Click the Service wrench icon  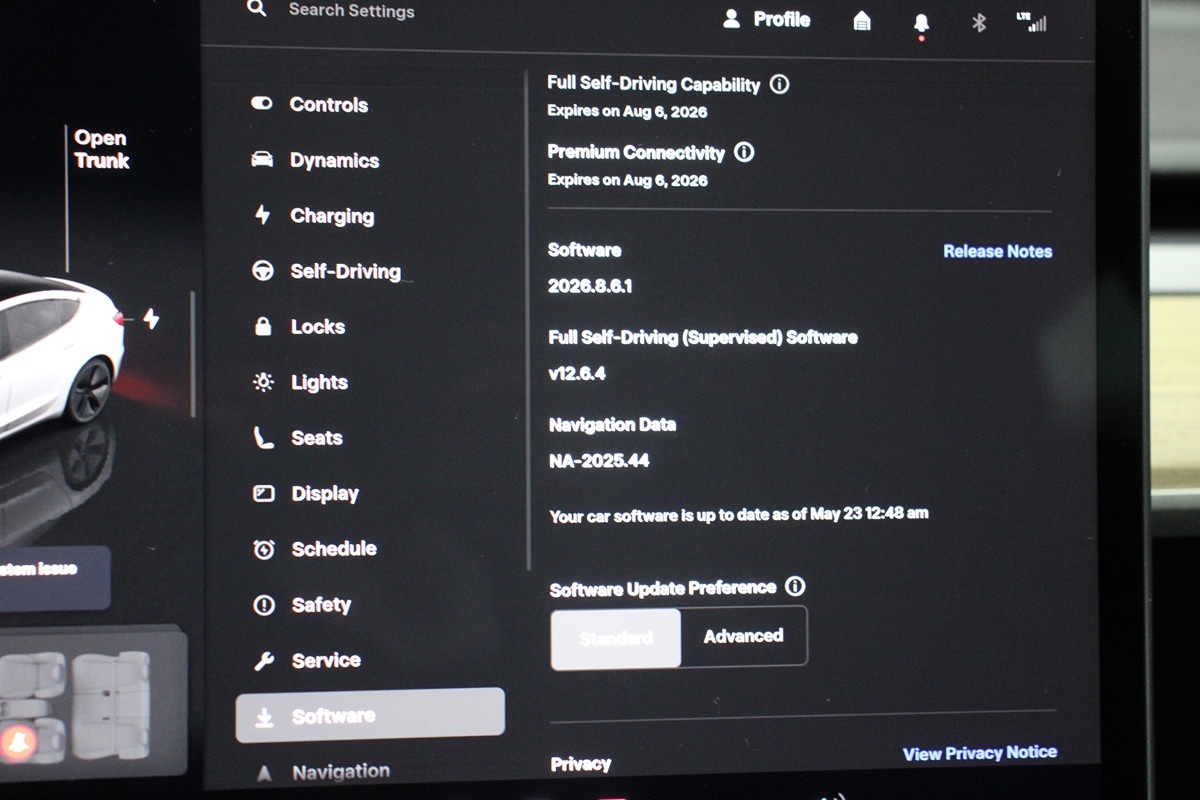tap(264, 660)
